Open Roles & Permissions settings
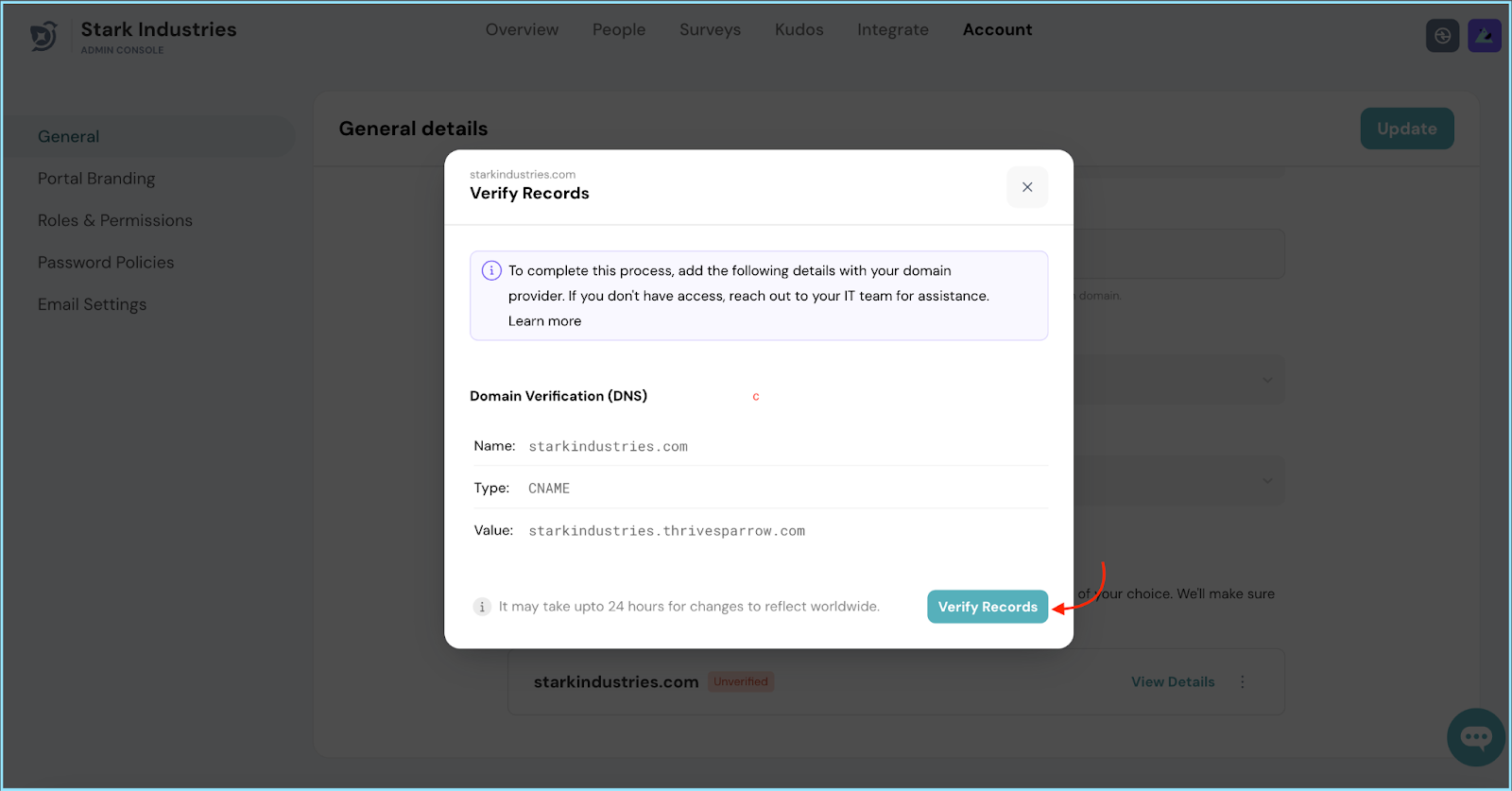Screen dimensions: 1512x791 pos(115,220)
